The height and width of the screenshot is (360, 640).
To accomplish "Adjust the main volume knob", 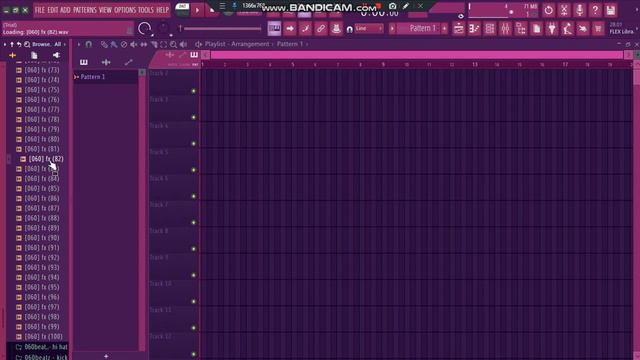I will pyautogui.click(x=144, y=29).
